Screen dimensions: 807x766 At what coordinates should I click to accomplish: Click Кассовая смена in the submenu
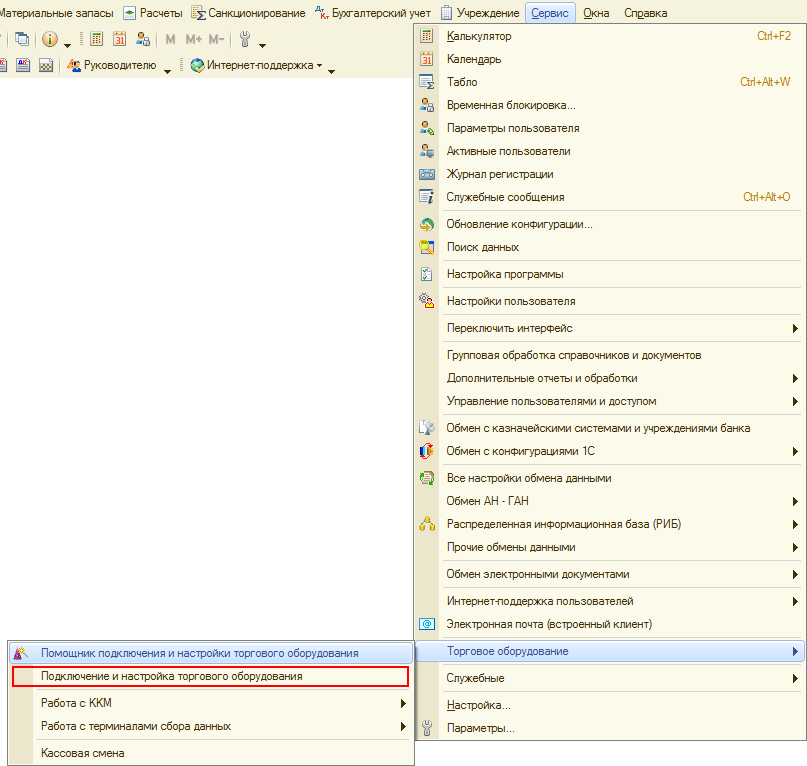point(82,753)
